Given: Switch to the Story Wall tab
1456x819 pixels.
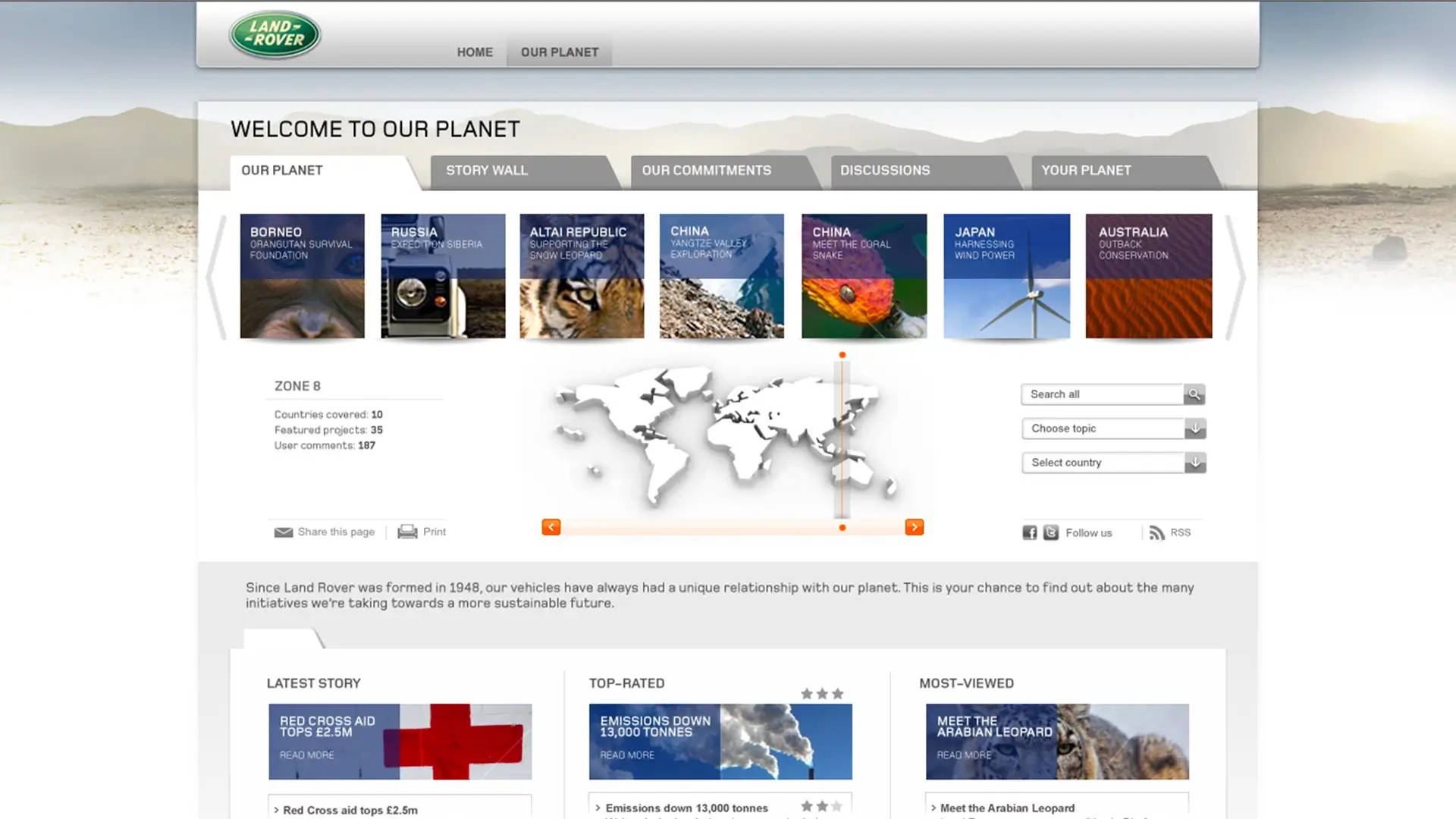Looking at the screenshot, I should click(487, 171).
